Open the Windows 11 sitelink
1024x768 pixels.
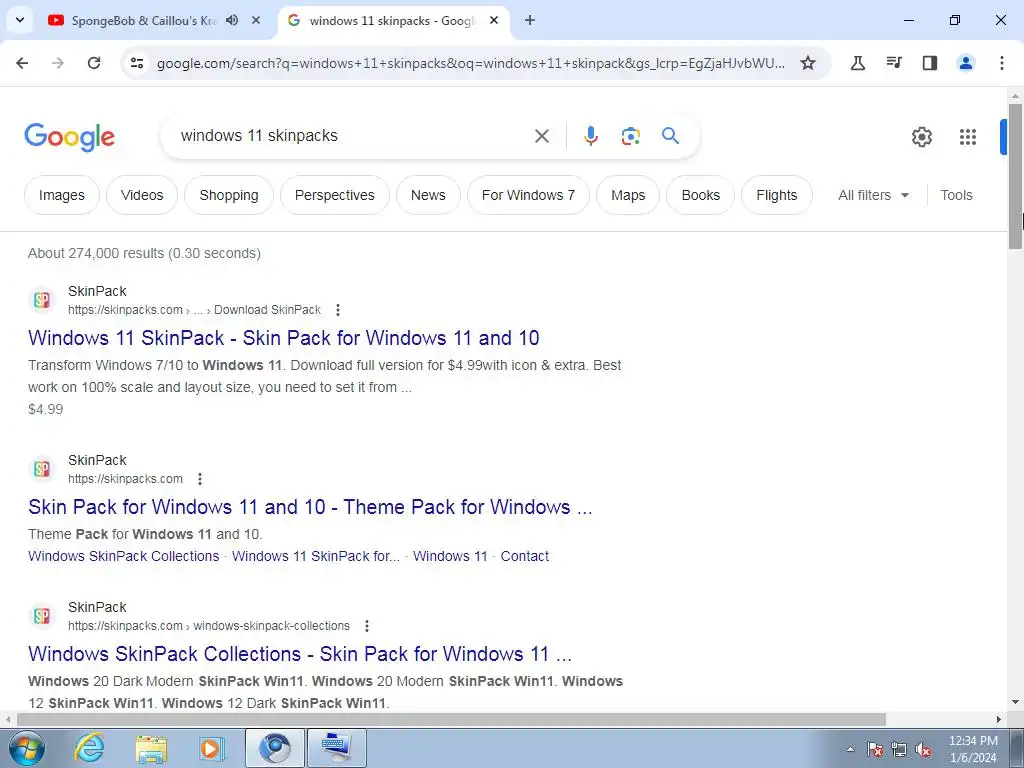[450, 556]
